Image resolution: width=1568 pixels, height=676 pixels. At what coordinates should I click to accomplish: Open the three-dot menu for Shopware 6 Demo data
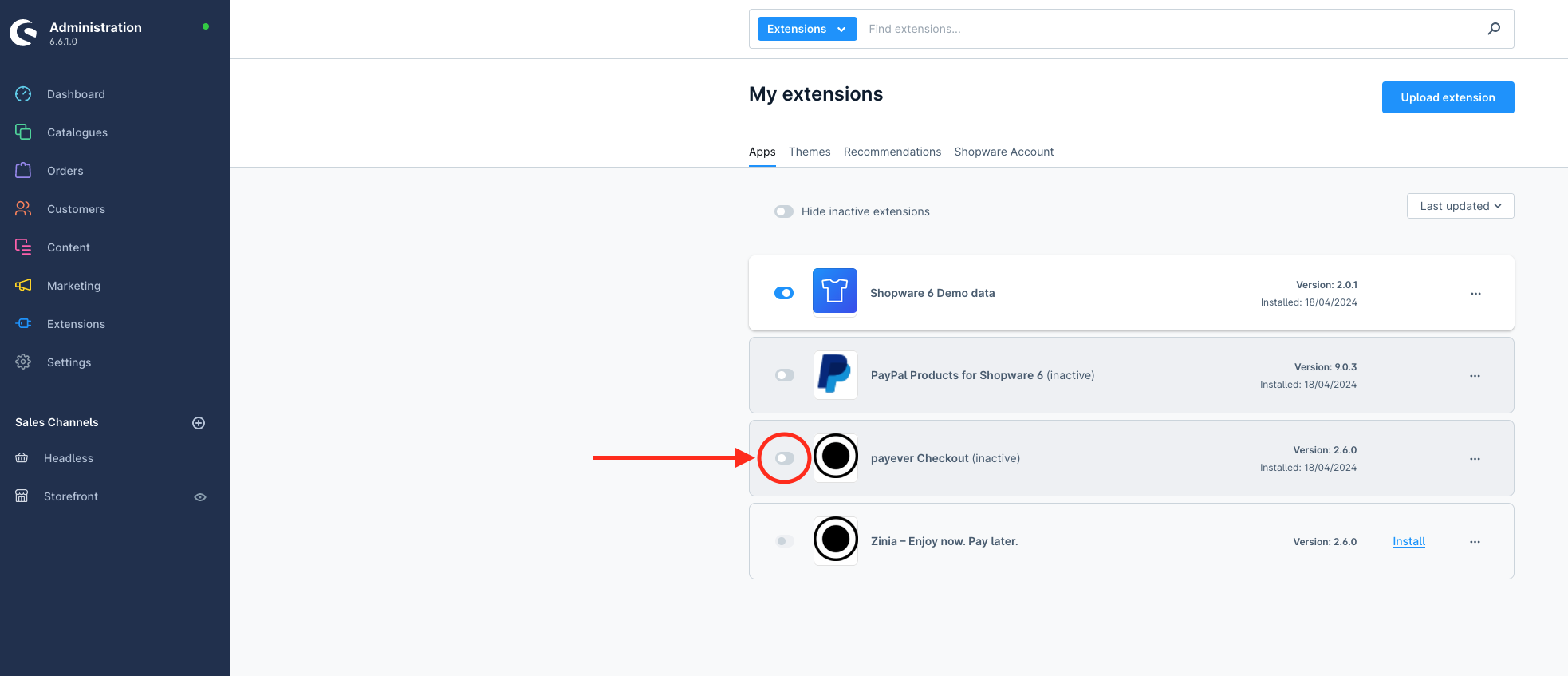click(x=1475, y=294)
